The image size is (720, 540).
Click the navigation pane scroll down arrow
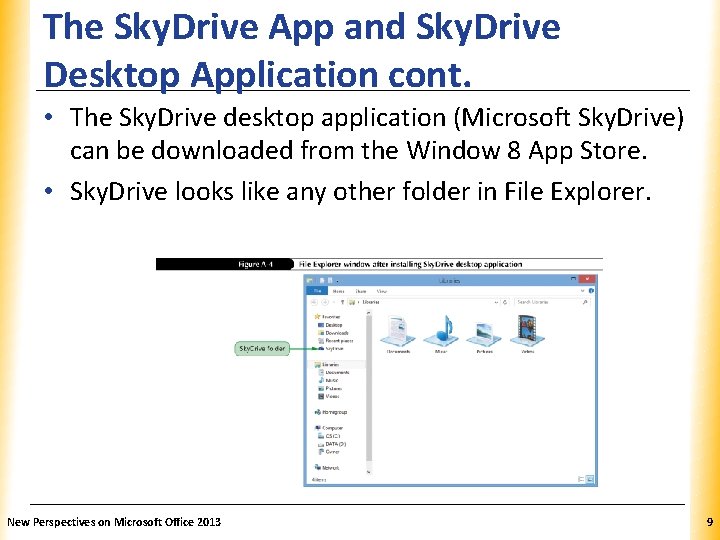point(369,472)
